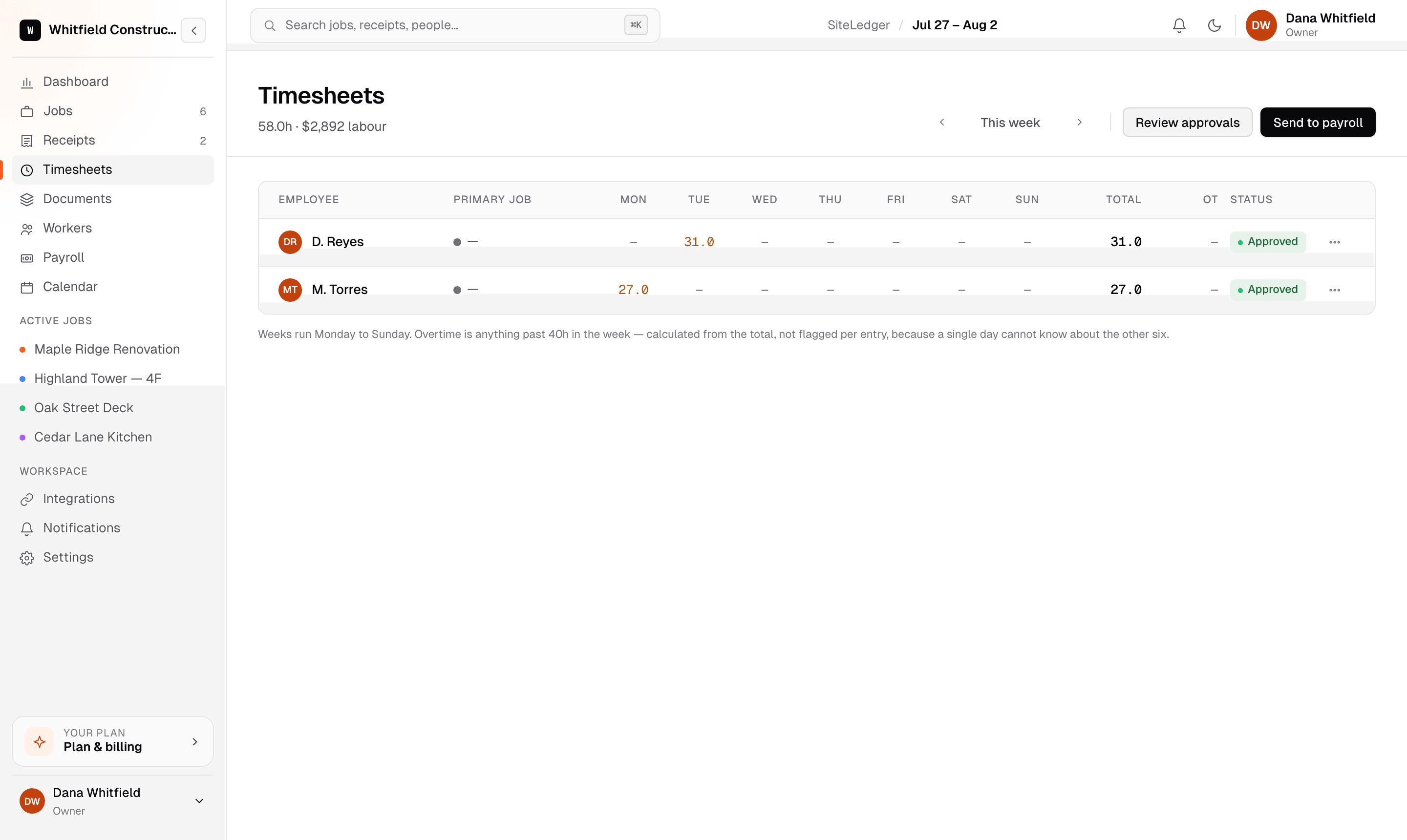Open Settings page
Screen dimensions: 1407x840
point(113,558)
